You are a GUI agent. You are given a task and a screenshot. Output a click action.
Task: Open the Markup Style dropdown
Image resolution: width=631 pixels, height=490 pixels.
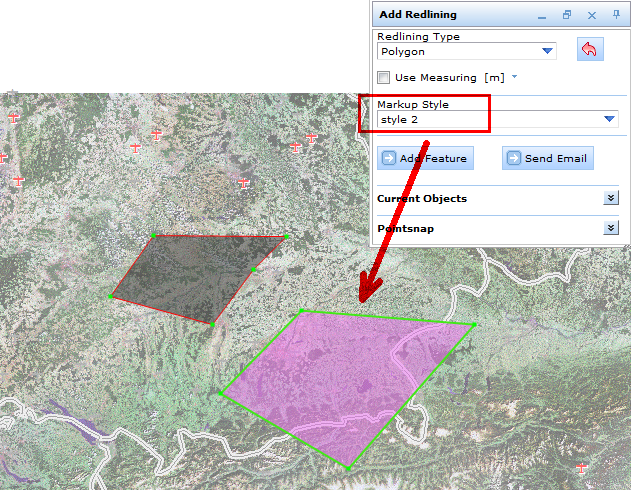click(x=610, y=120)
